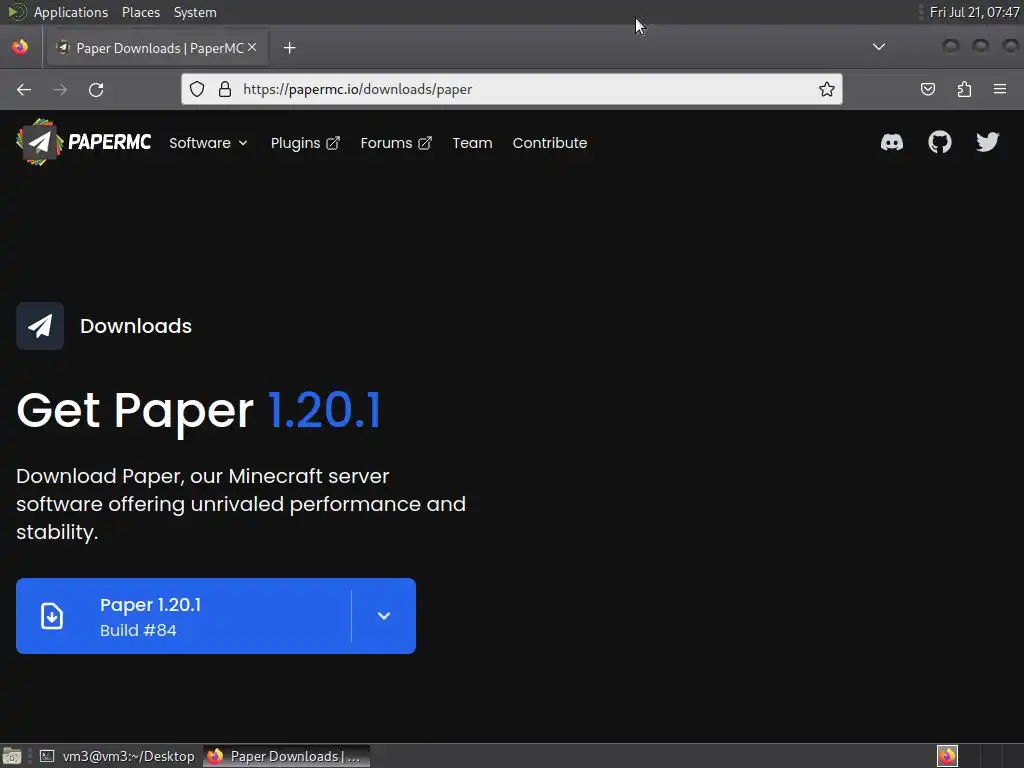The image size is (1024, 768).
Task: Click the browser forward arrow
Action: 60,89
